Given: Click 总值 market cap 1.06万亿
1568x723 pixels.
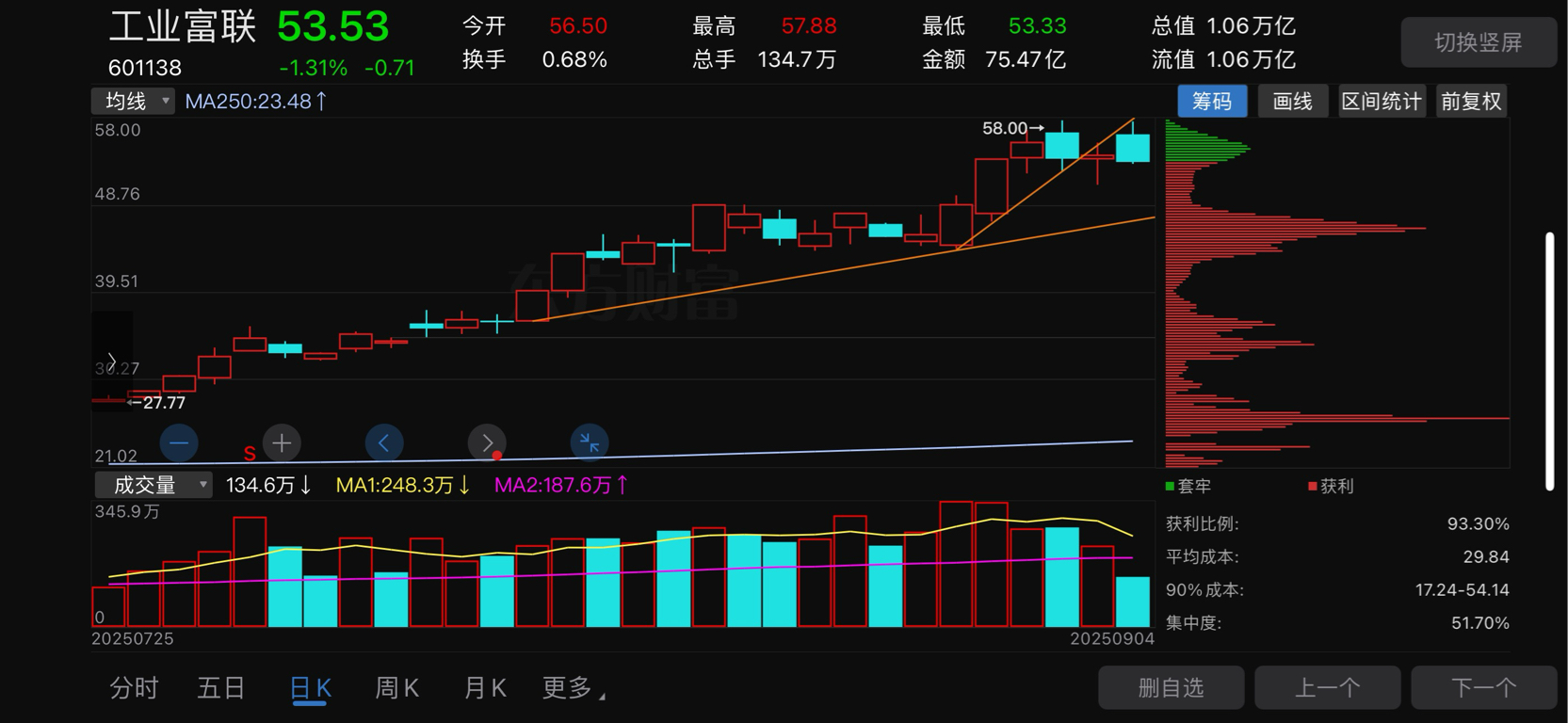Looking at the screenshot, I should click(1251, 26).
